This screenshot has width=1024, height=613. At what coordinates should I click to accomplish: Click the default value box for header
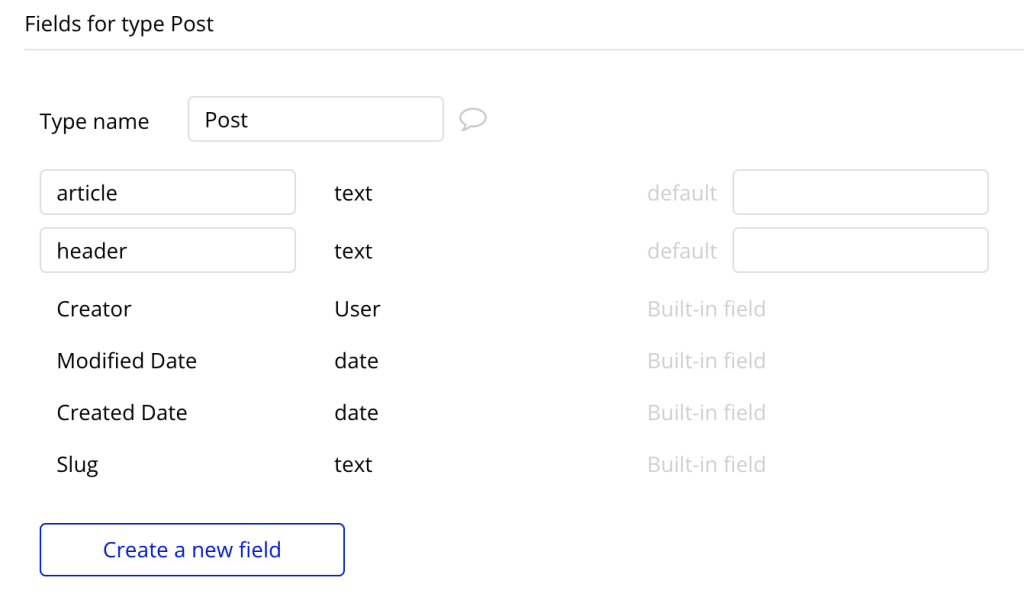860,249
